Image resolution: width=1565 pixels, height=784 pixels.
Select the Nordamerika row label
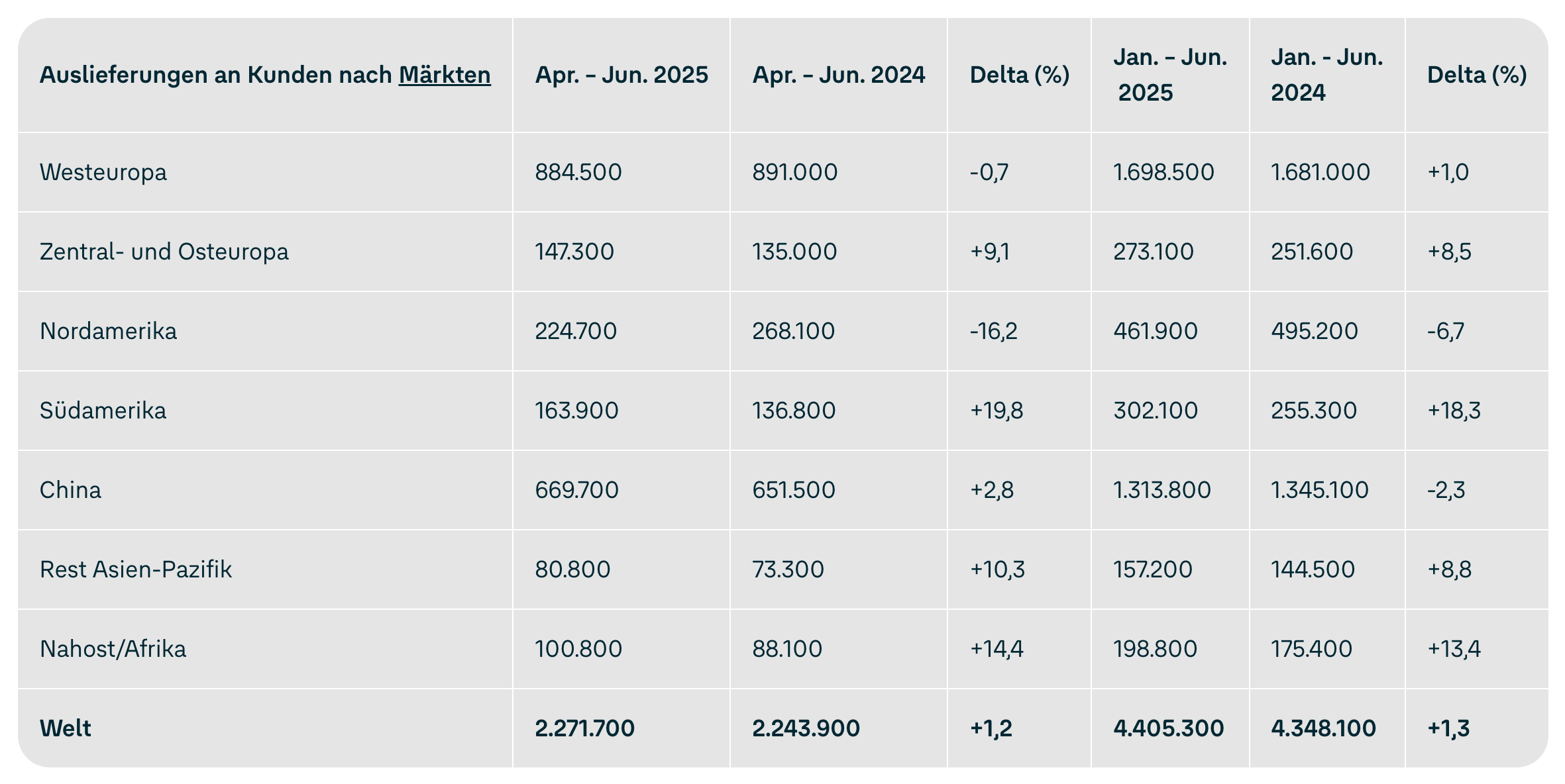[109, 331]
